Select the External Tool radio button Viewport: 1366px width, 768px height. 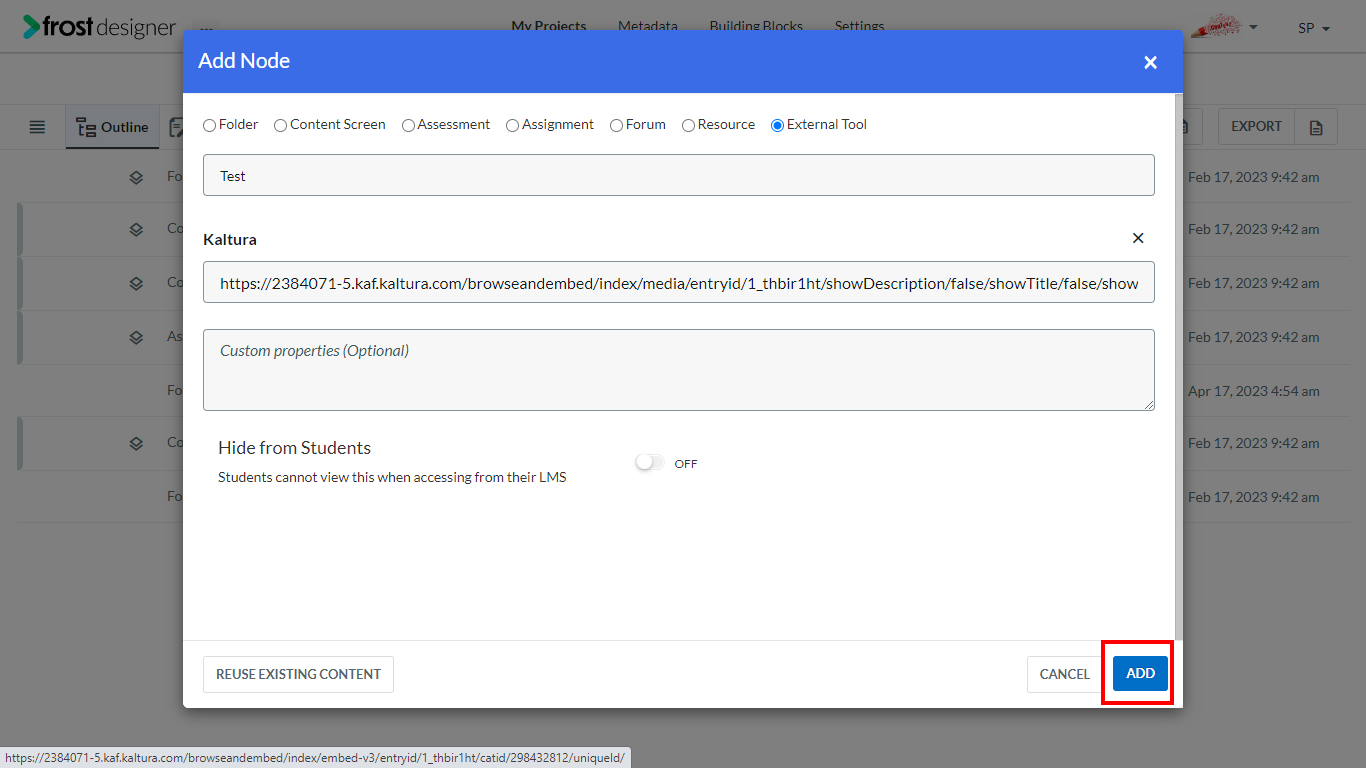click(777, 125)
